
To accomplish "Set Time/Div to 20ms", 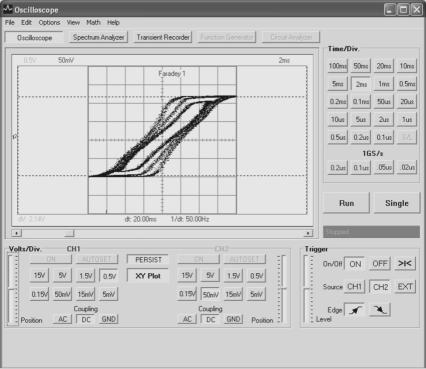I will coord(384,66).
